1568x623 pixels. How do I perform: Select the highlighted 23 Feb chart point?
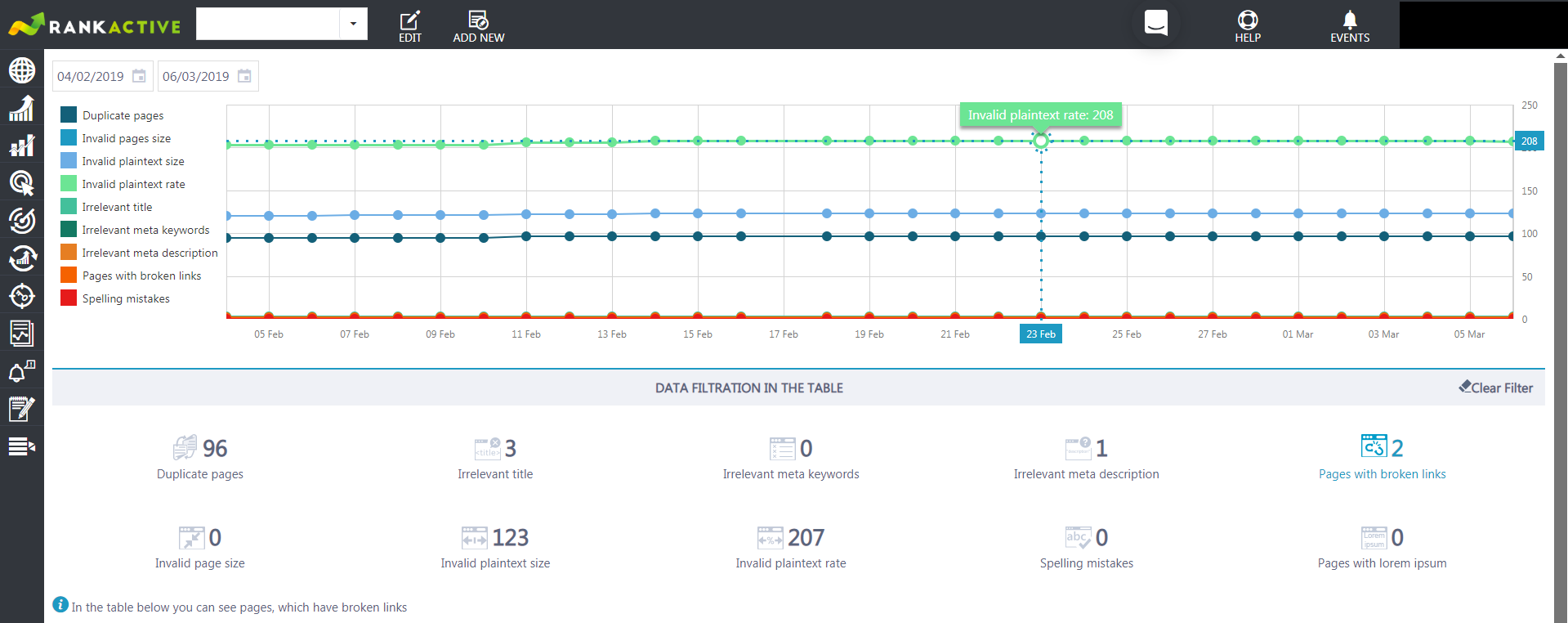[1041, 141]
